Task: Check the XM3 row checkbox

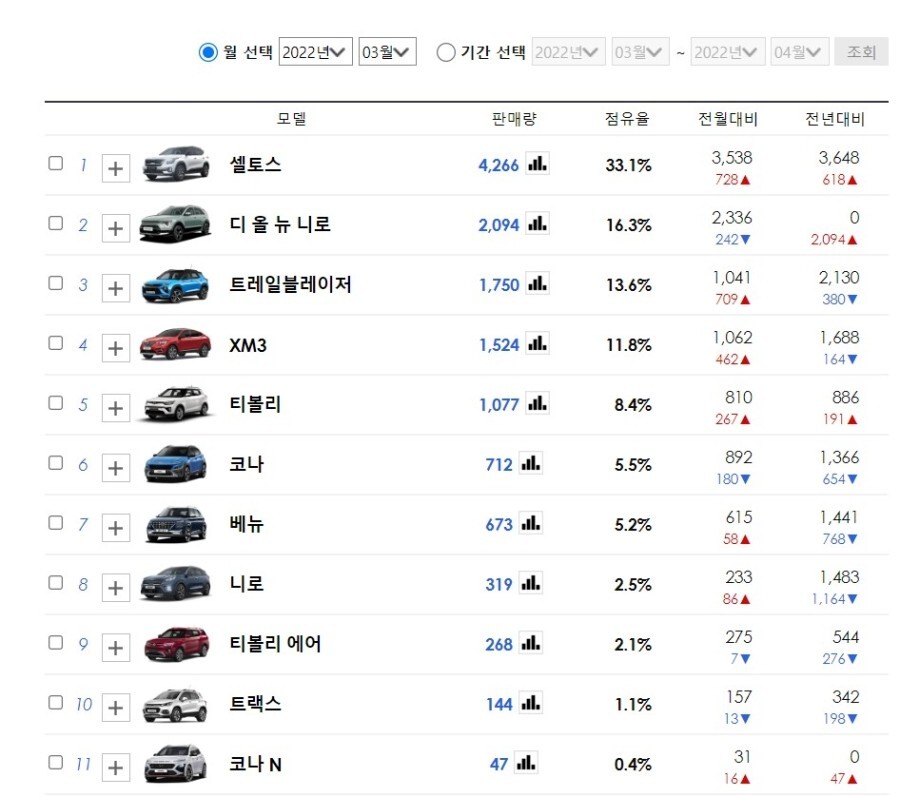Action: (56, 343)
